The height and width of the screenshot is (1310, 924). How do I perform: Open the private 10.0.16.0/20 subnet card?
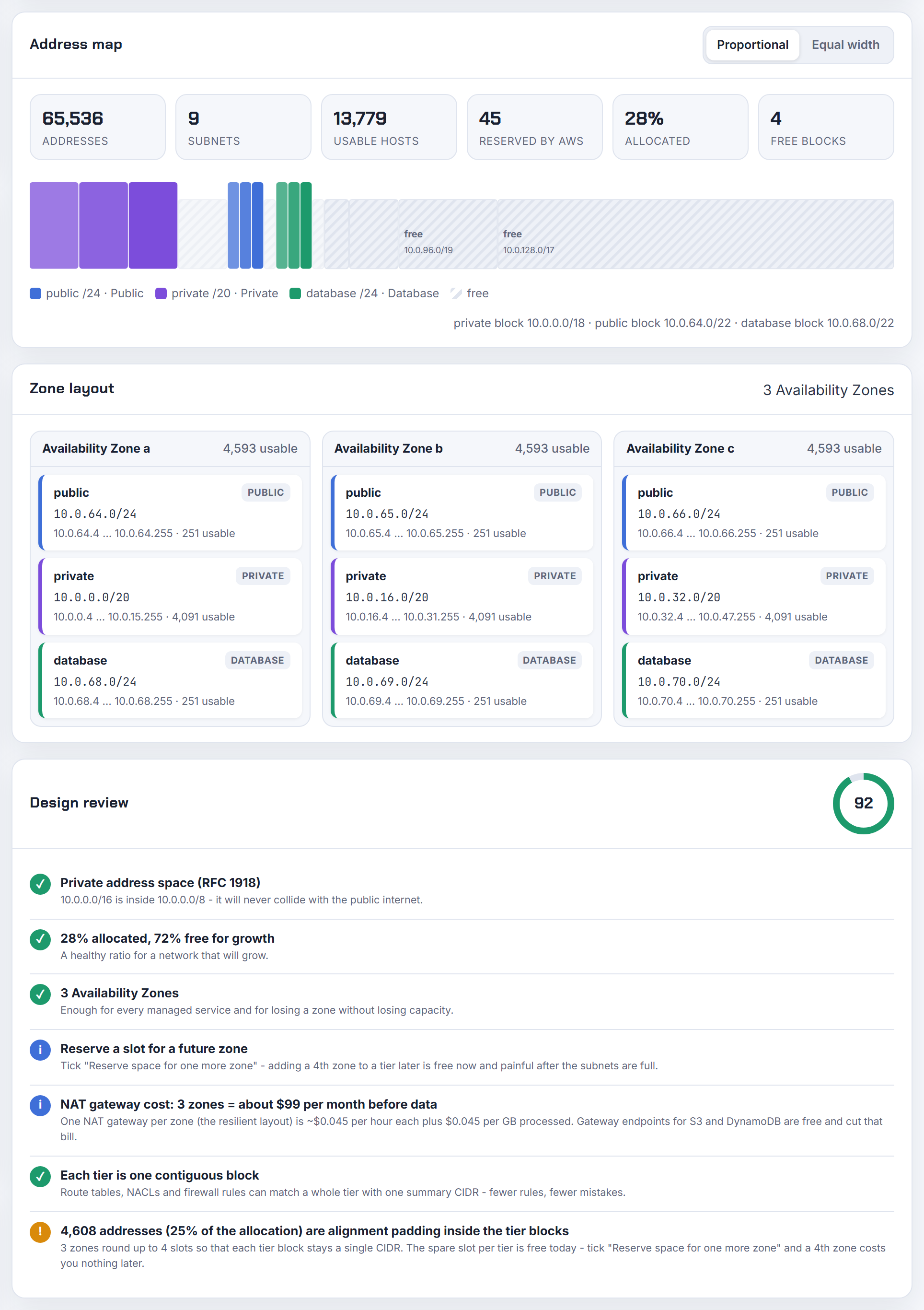[x=462, y=596]
